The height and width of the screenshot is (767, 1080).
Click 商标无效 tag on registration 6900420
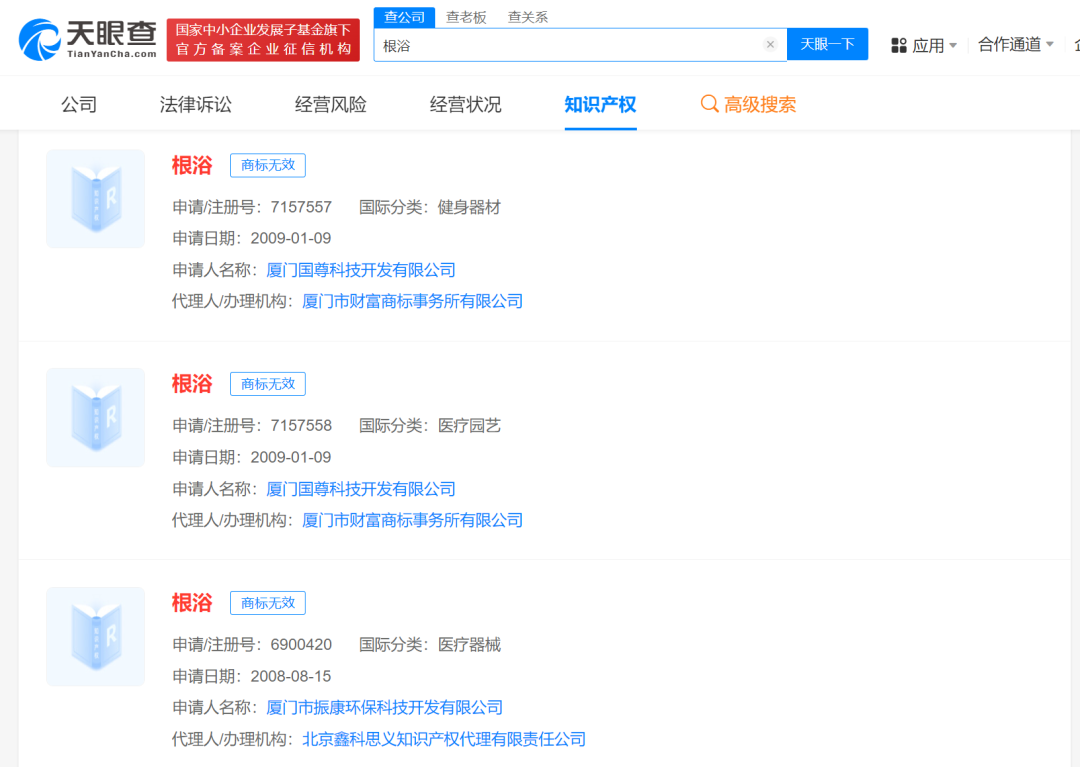(x=268, y=603)
